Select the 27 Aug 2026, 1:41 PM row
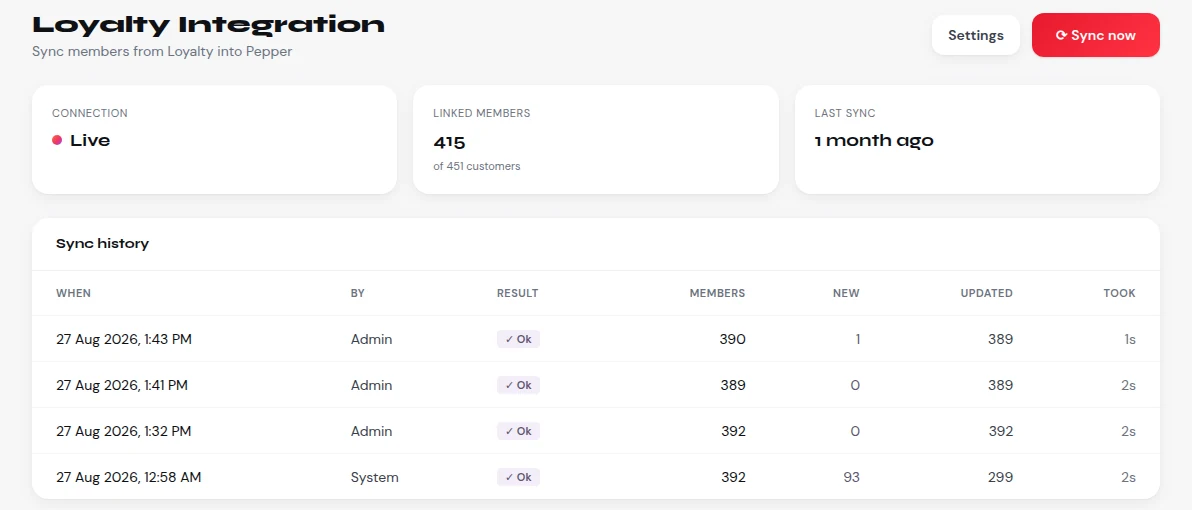The width and height of the screenshot is (1192, 510). tap(596, 385)
